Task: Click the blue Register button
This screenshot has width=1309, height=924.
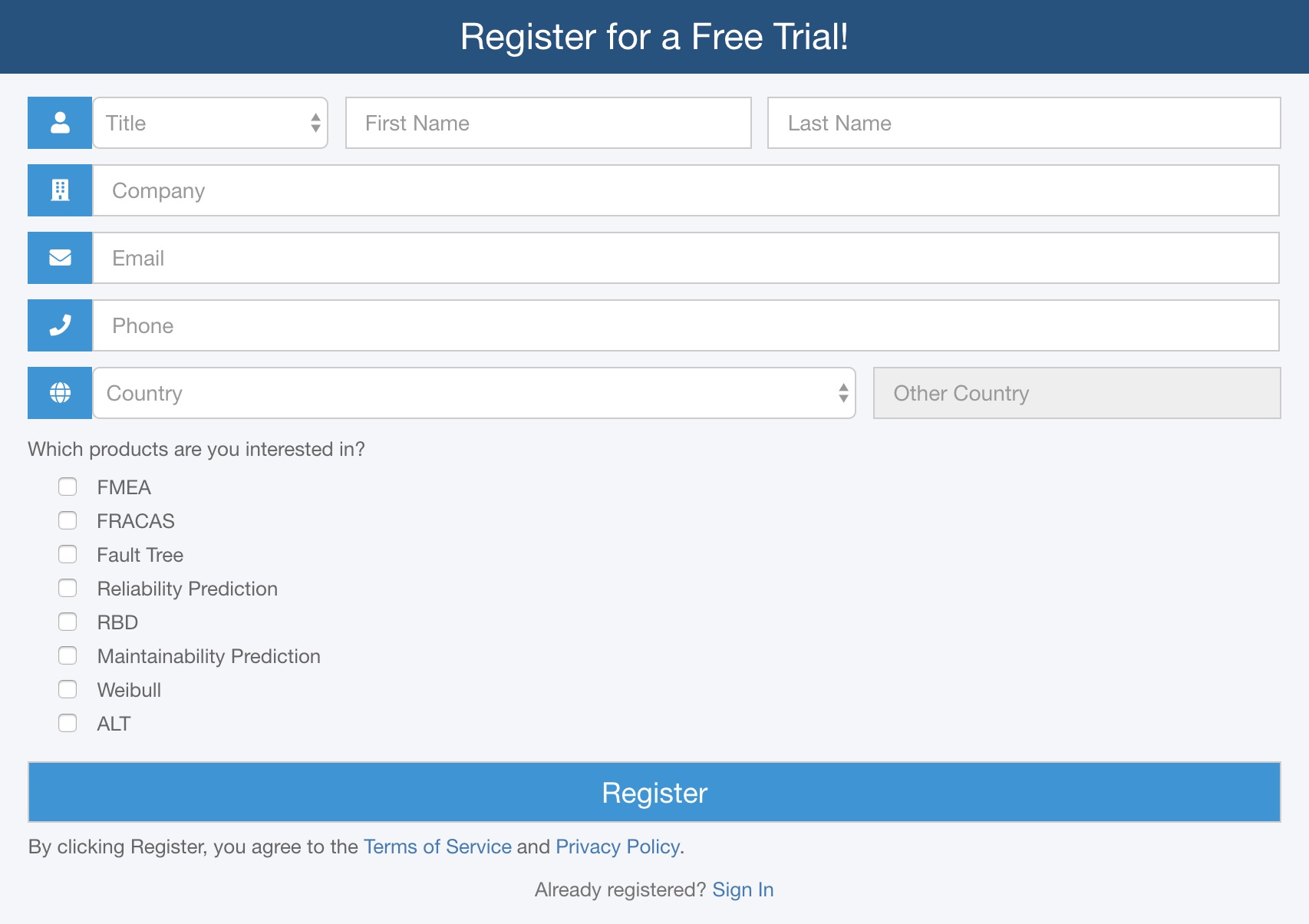Action: tap(654, 792)
